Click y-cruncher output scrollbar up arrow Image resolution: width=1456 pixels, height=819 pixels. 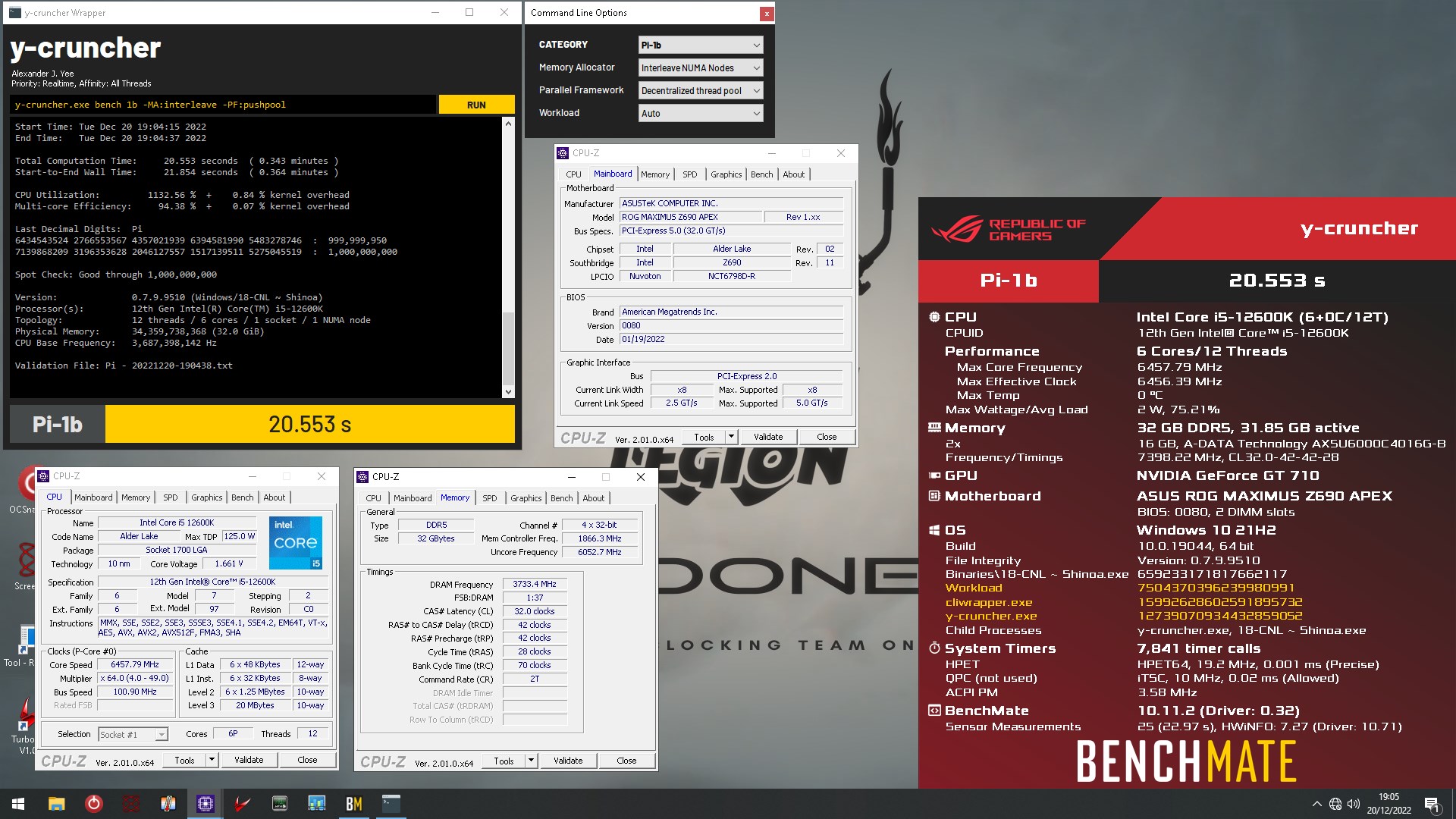(508, 123)
